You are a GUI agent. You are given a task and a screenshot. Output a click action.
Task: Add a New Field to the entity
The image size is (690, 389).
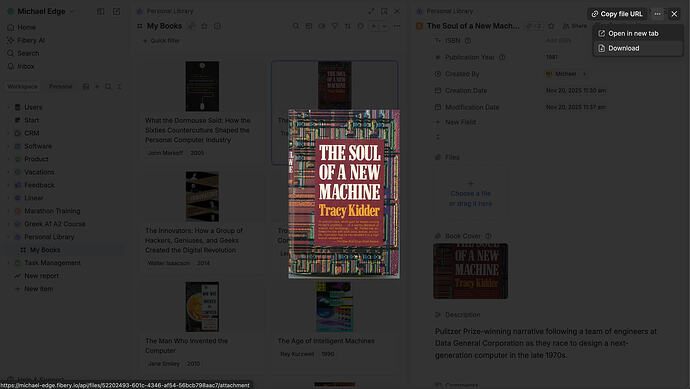456,122
